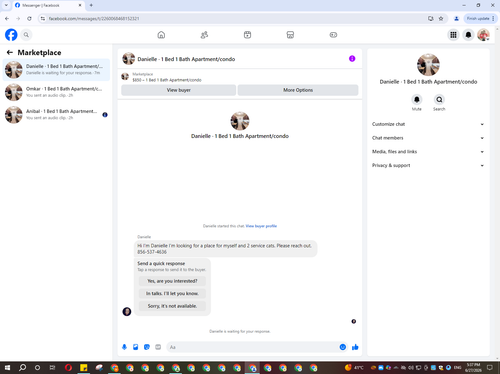Open the Chrome tab search dropdown
This screenshot has height=374, width=500.
click(6, 5)
